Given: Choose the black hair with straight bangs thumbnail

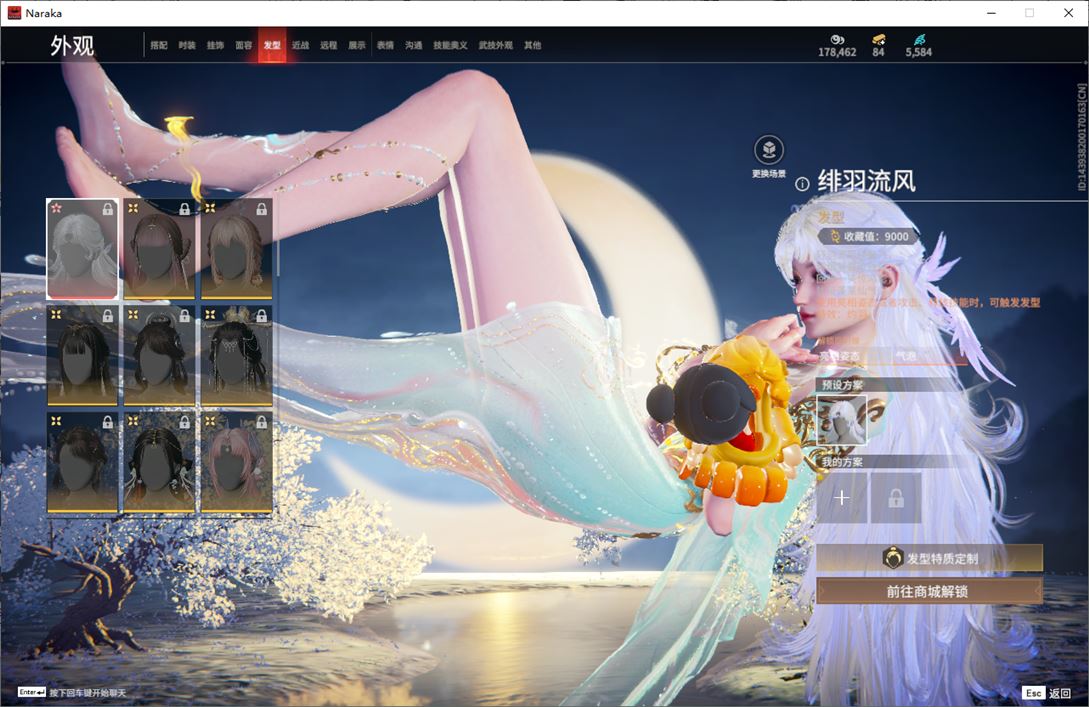Looking at the screenshot, I should [x=82, y=356].
